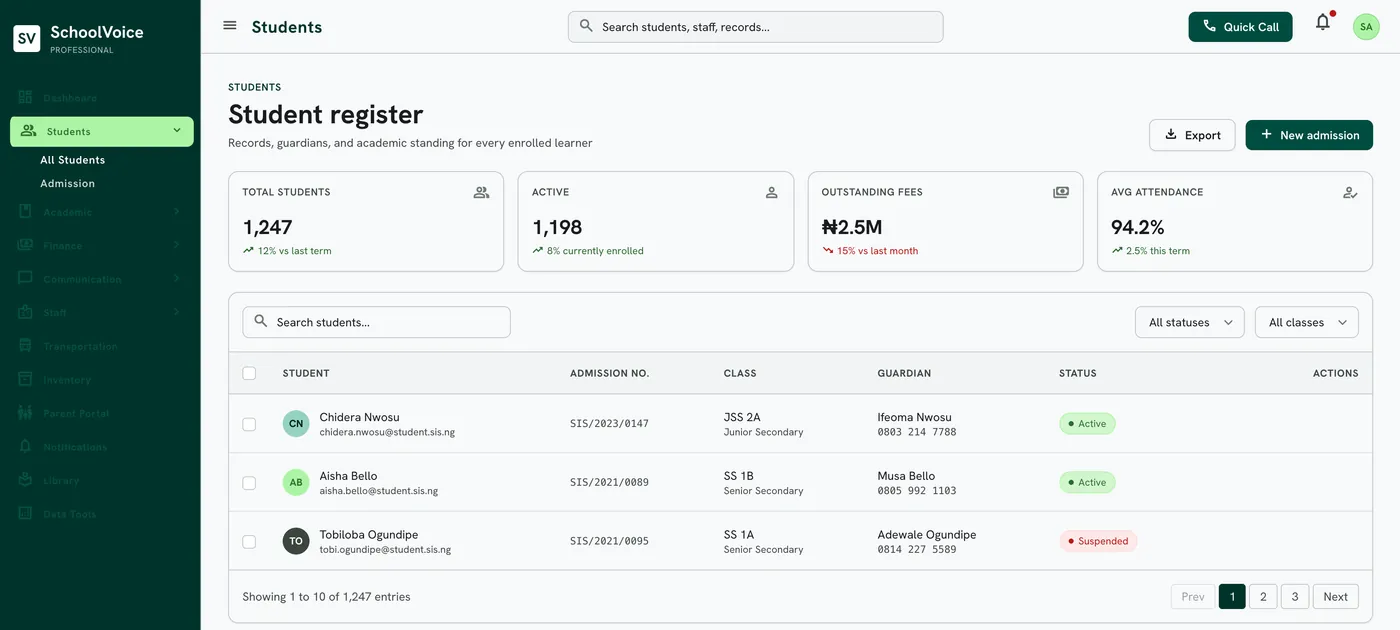Screen dimensions: 1400x630
Task: Click the Communication sidebar icon
Action: click(26, 279)
